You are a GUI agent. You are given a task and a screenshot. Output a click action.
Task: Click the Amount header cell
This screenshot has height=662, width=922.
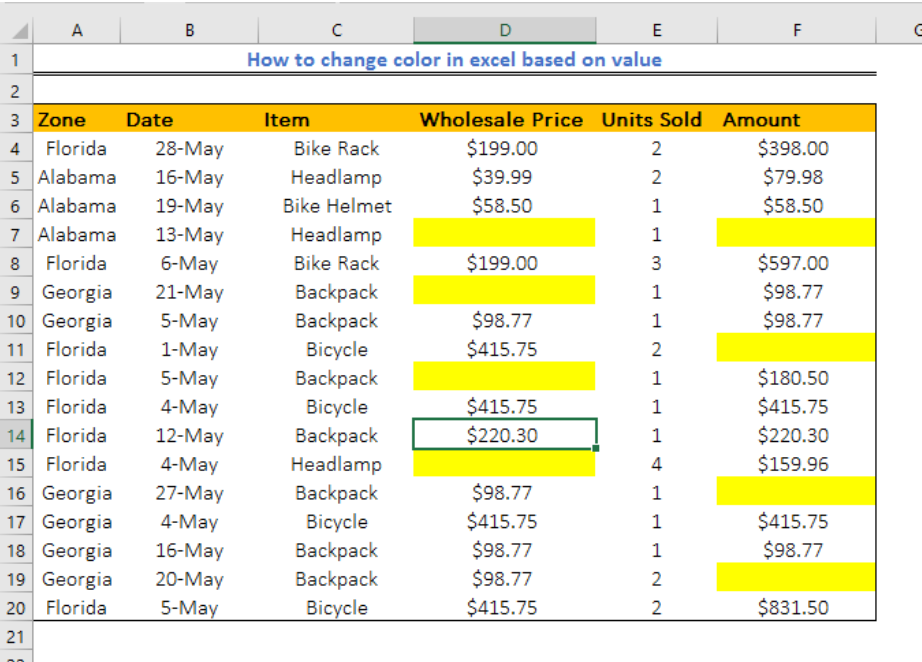tap(796, 119)
